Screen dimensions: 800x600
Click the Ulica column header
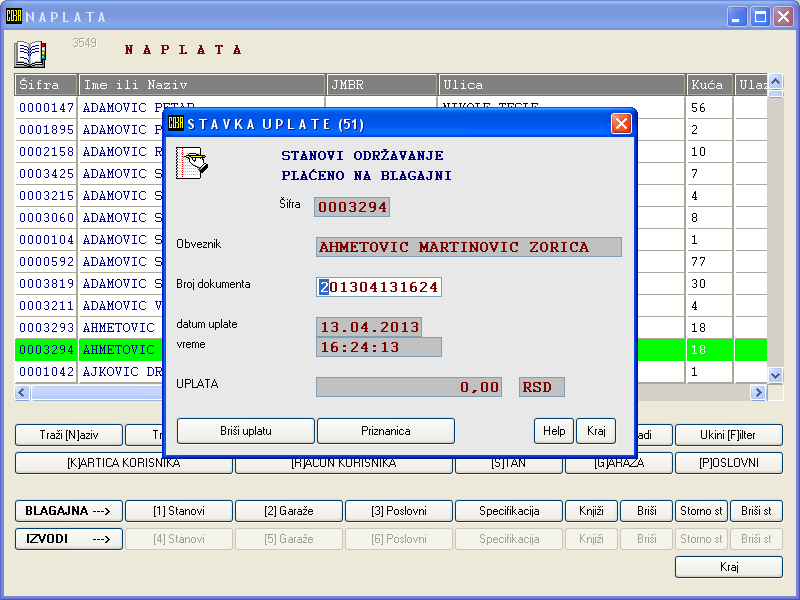pos(562,85)
